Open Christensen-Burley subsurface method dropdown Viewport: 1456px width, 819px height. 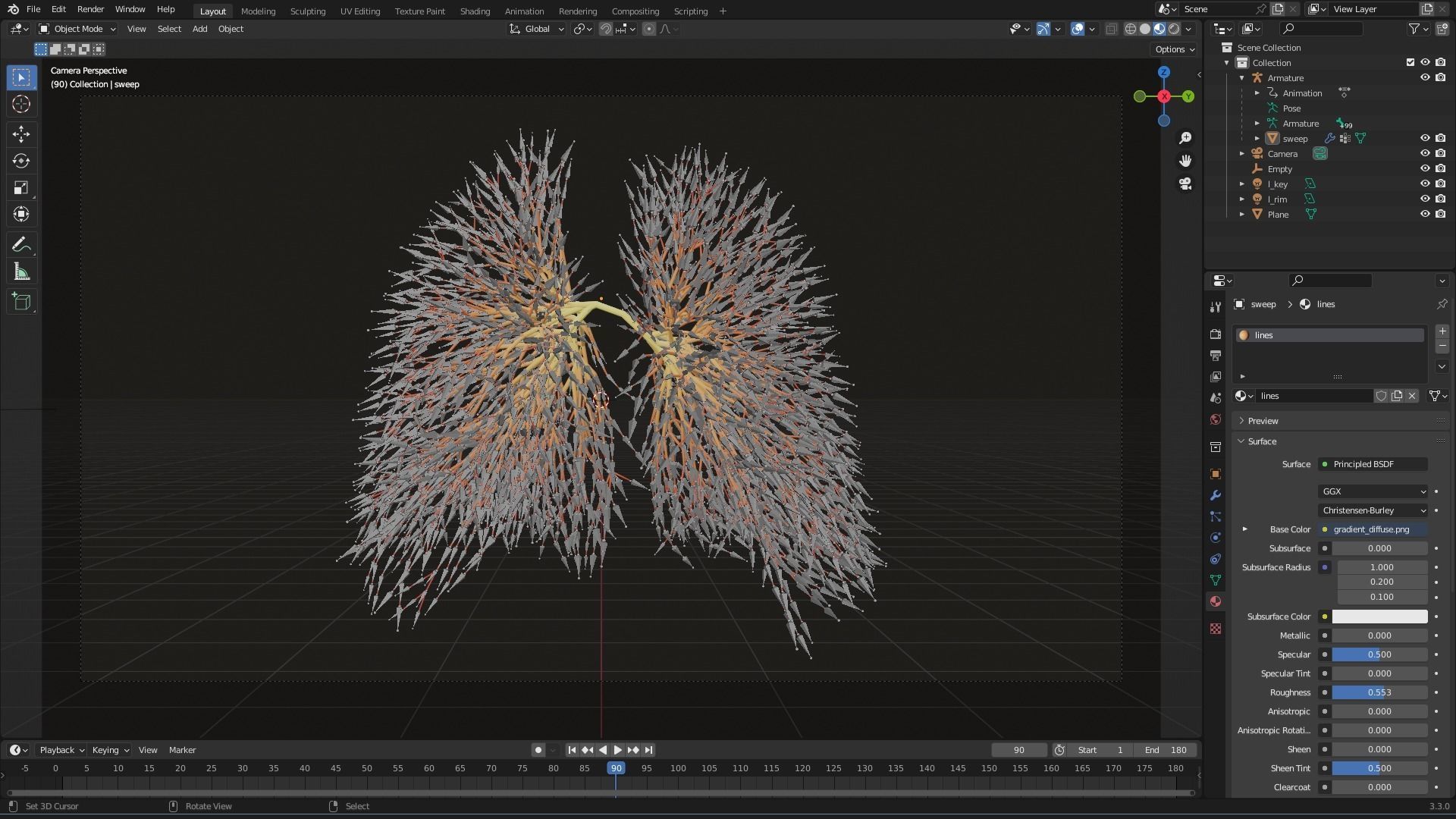[x=1373, y=510]
